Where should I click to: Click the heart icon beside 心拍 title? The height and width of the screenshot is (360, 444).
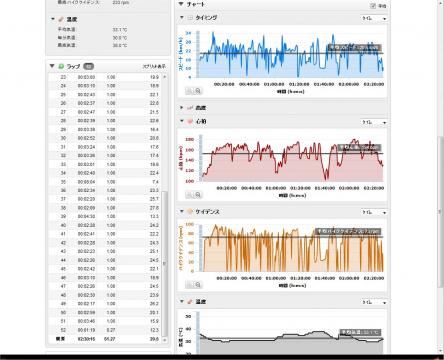(190, 121)
